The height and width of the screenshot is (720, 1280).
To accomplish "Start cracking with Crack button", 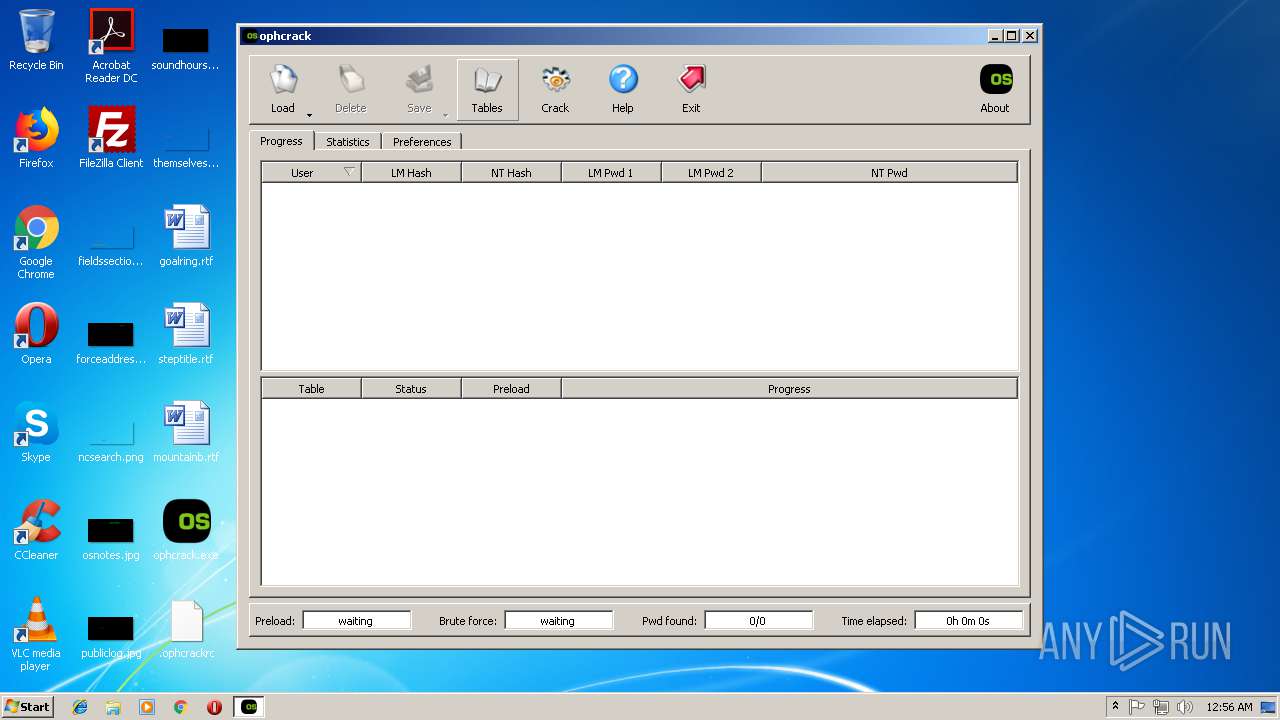I will 555,89.
